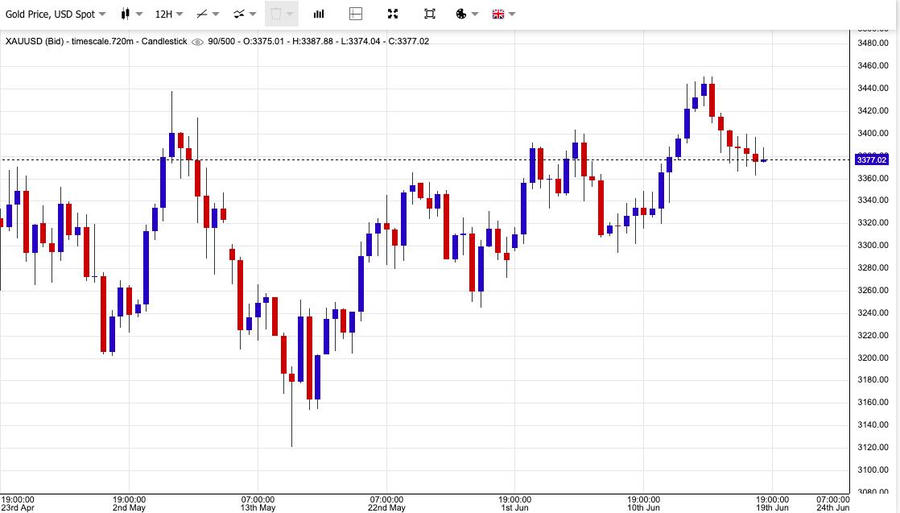Open the Gold Price, USD Spot symbol dropdown

[x=55, y=14]
